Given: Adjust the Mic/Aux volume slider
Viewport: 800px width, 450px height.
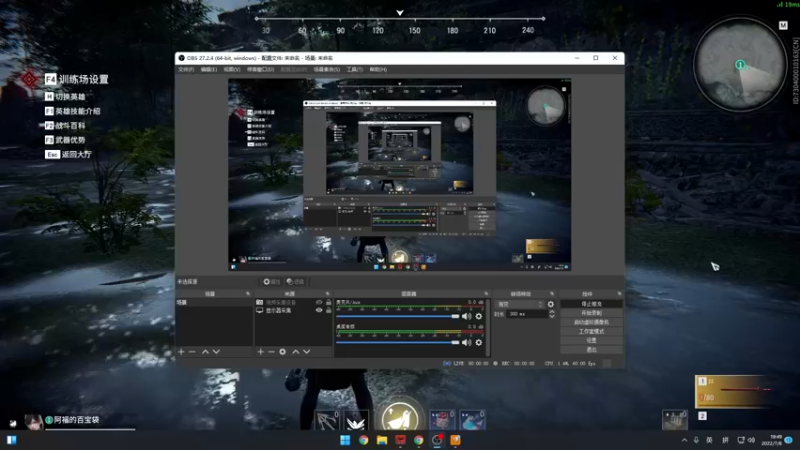Looking at the screenshot, I should pos(398,316).
